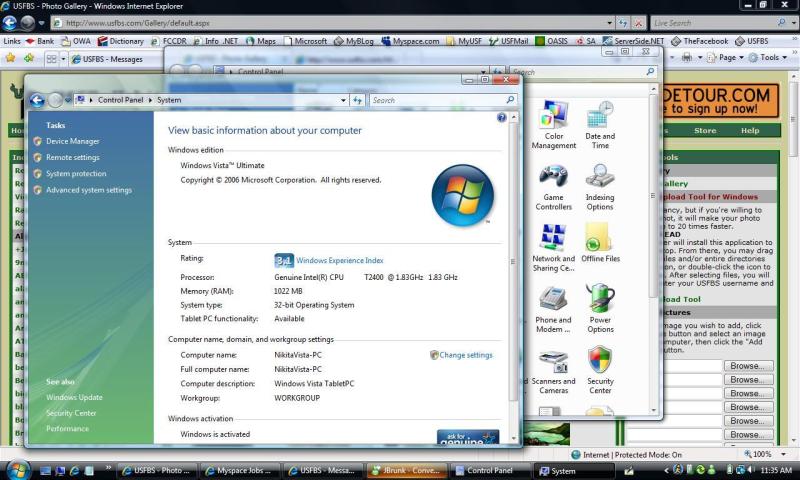Open Color Management in Control Panel
Image resolution: width=800 pixels, height=480 pixels.
pos(554,124)
